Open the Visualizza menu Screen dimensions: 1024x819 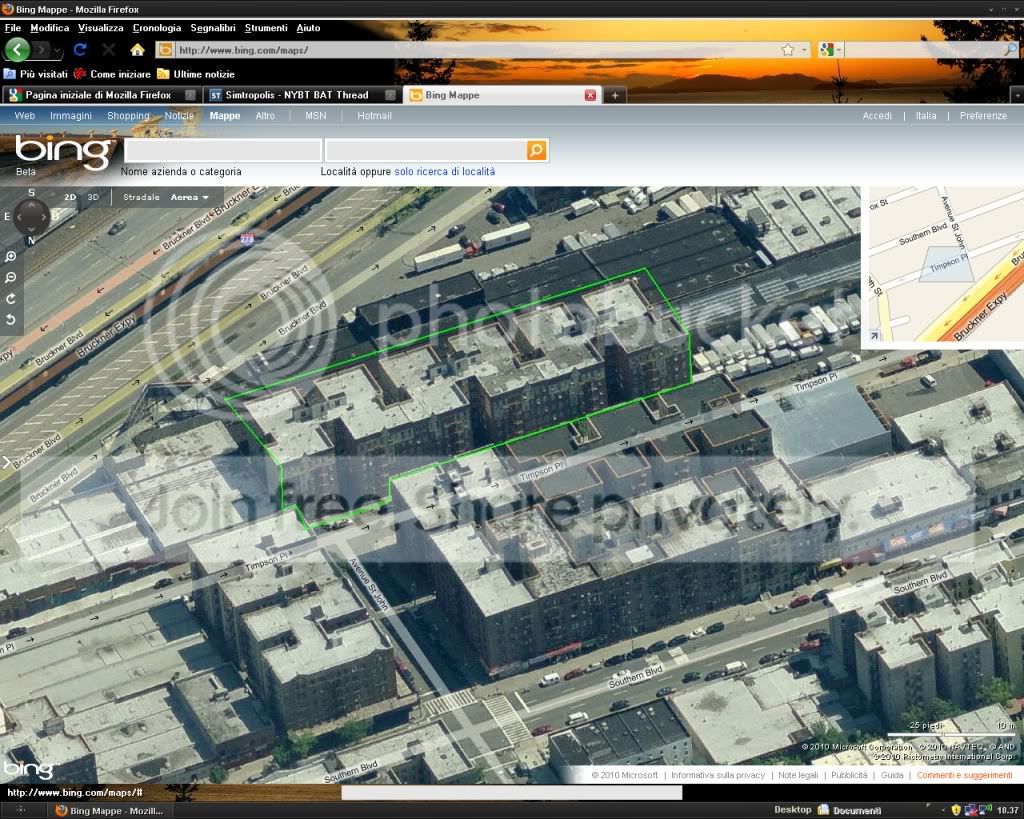(101, 28)
